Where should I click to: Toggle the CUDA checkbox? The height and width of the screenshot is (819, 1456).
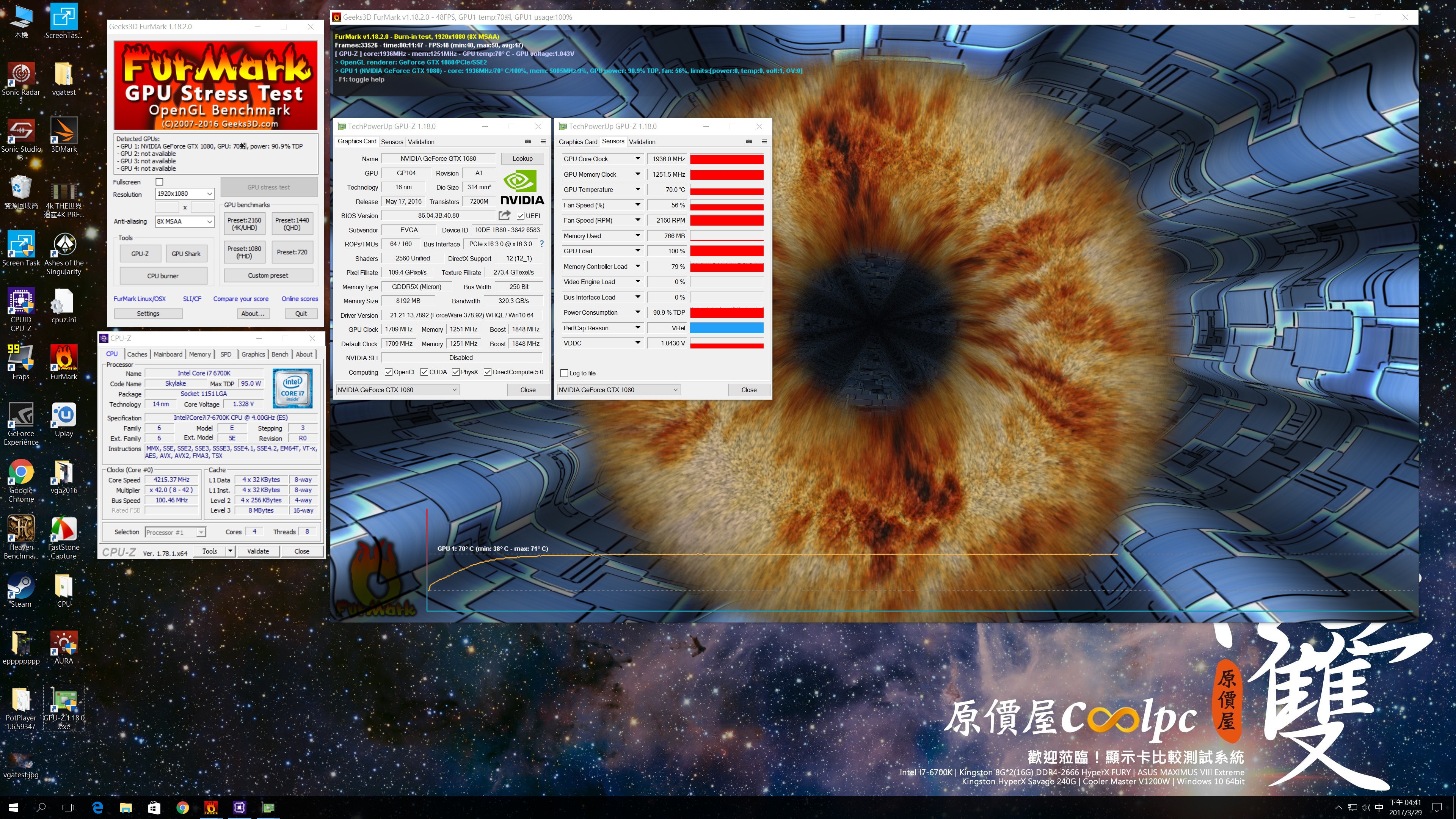424,372
